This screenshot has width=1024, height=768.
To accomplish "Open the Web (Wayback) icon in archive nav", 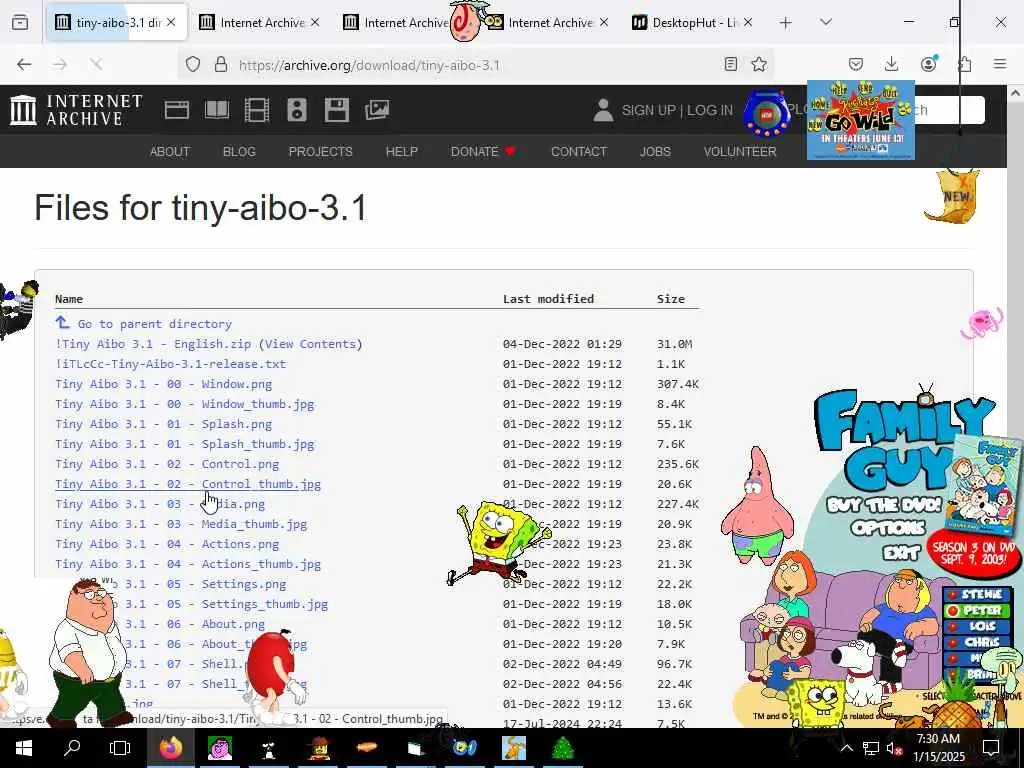I will [x=177, y=110].
